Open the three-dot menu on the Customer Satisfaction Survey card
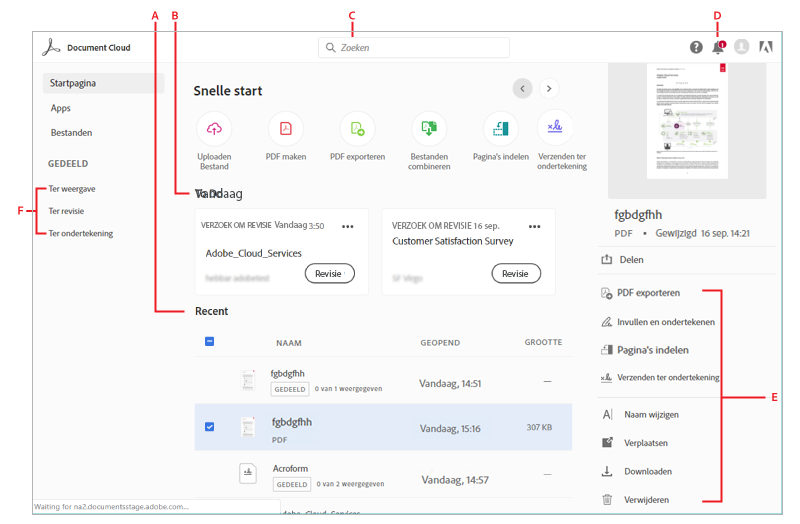This screenshot has width=800, height=524. coord(535,226)
